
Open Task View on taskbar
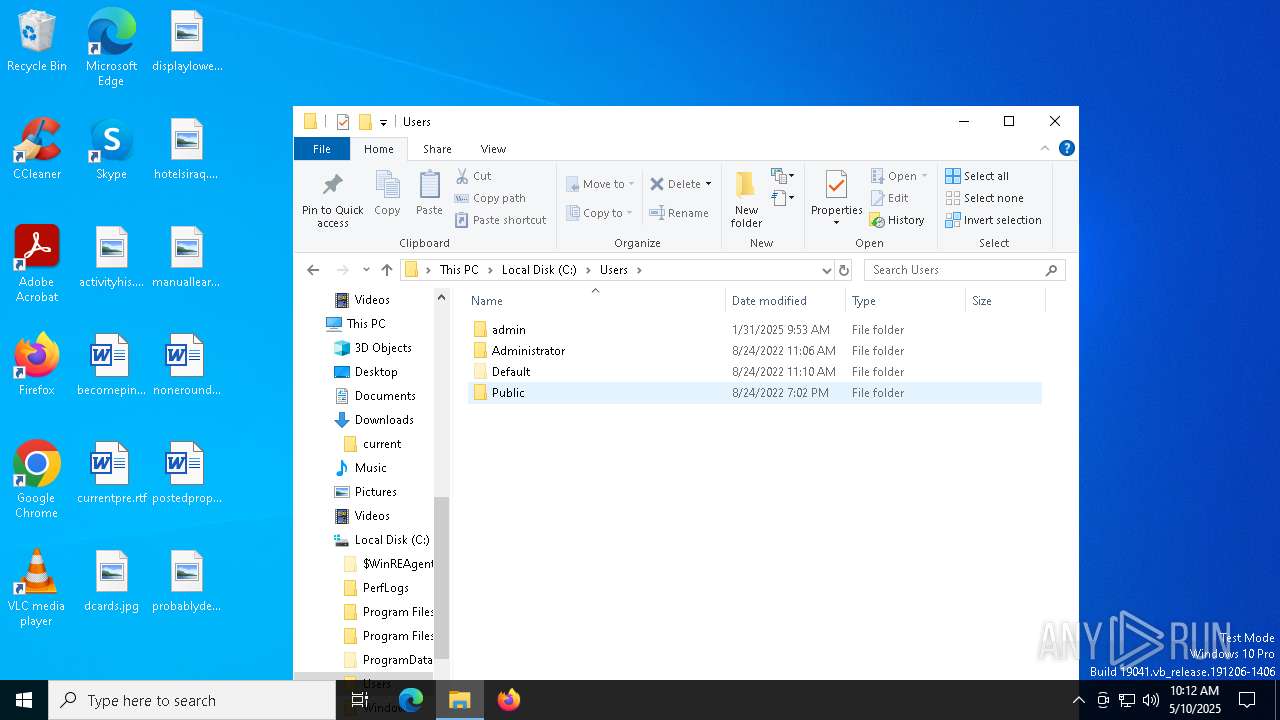360,700
